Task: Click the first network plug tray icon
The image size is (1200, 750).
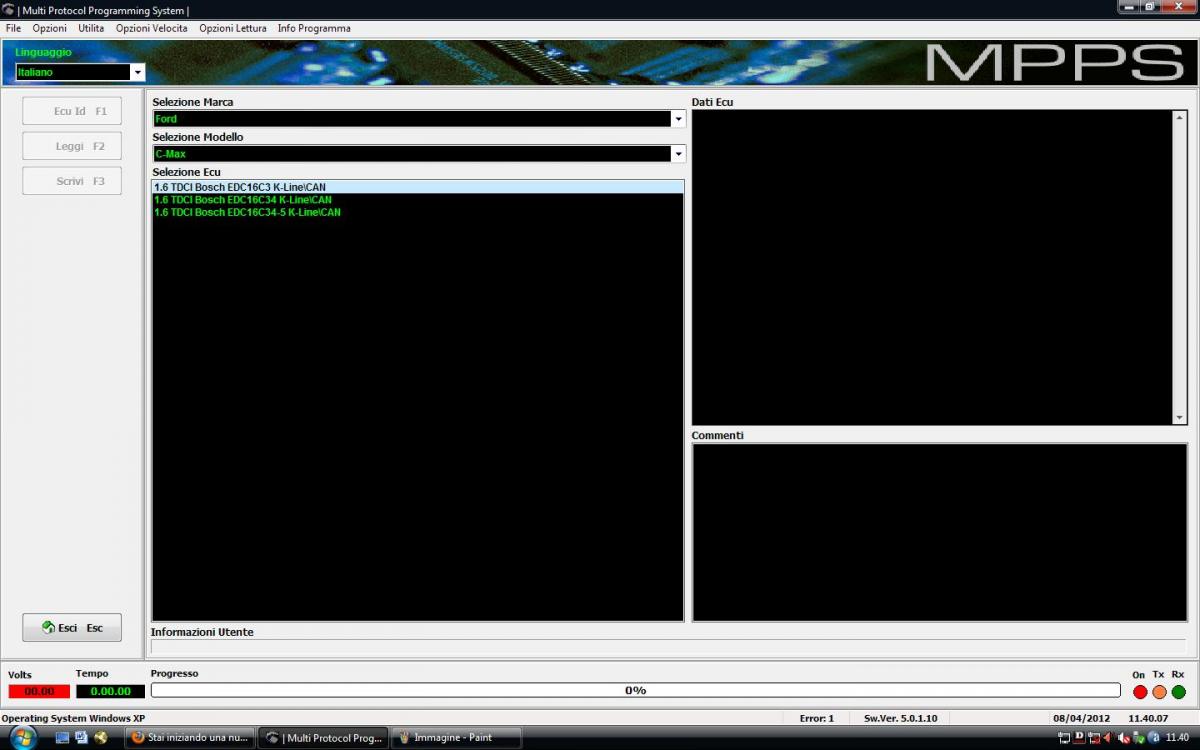Action: (x=1064, y=738)
